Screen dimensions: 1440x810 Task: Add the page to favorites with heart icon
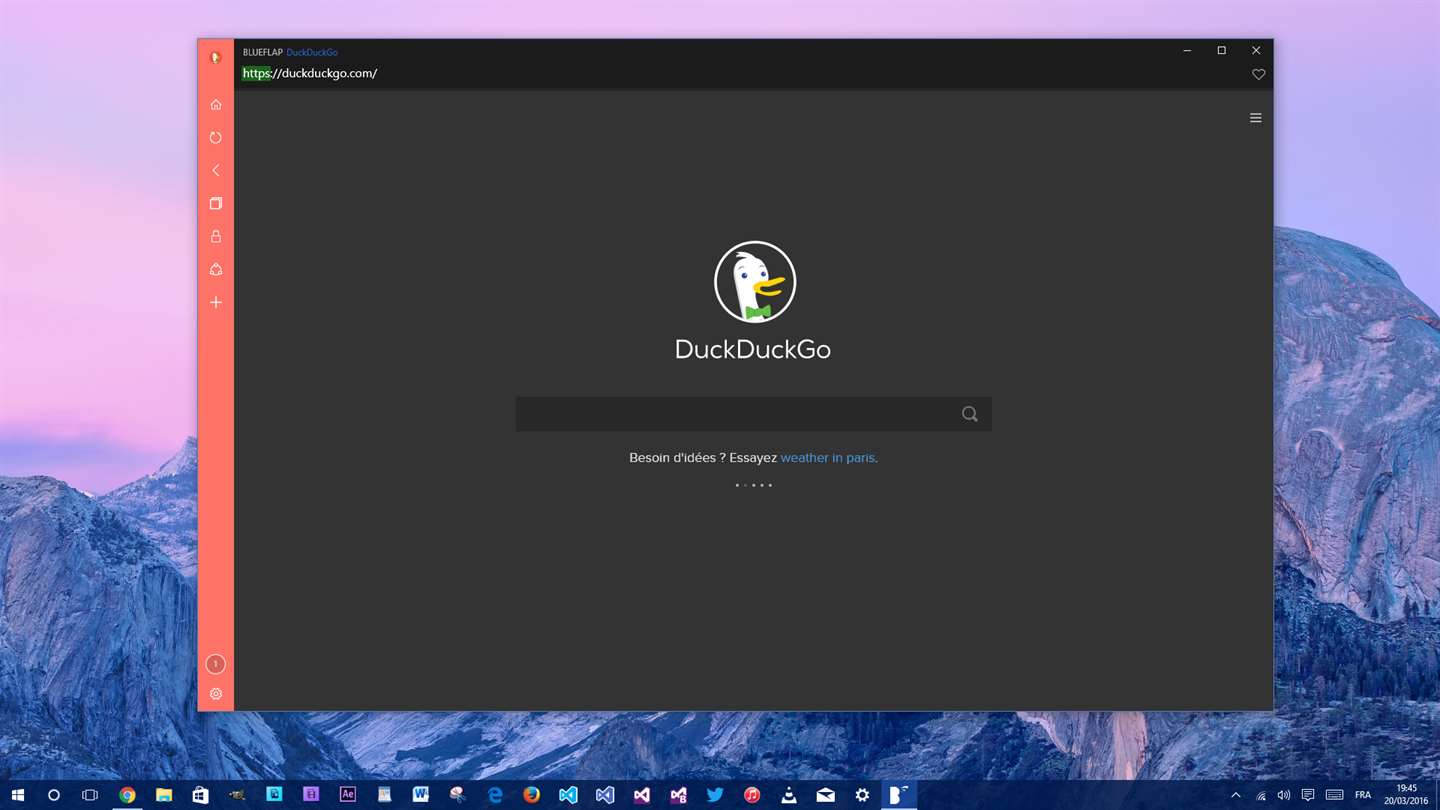pos(1258,75)
